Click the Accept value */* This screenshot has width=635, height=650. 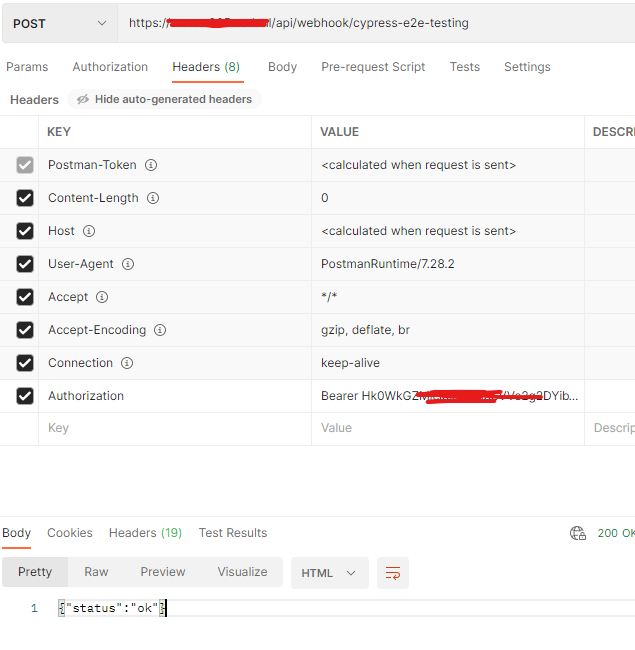tap(329, 297)
